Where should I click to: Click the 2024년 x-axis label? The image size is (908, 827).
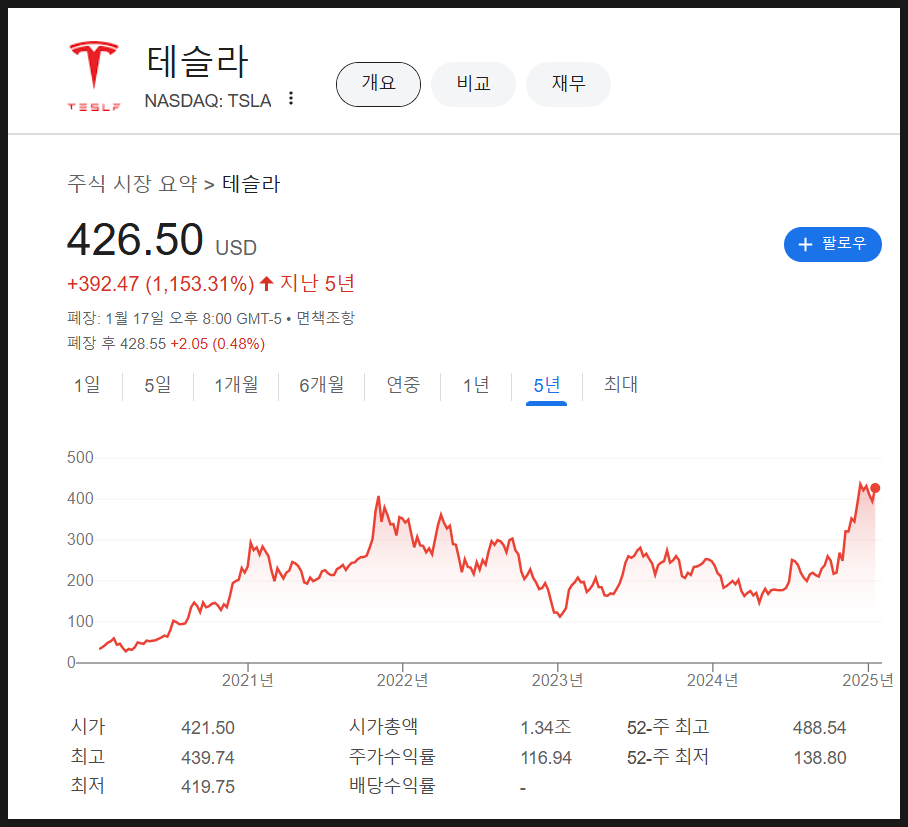click(713, 680)
